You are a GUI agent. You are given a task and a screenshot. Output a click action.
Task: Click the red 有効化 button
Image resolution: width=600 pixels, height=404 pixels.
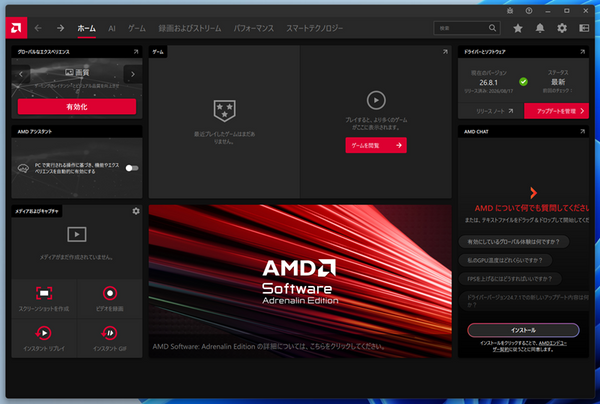click(x=77, y=107)
